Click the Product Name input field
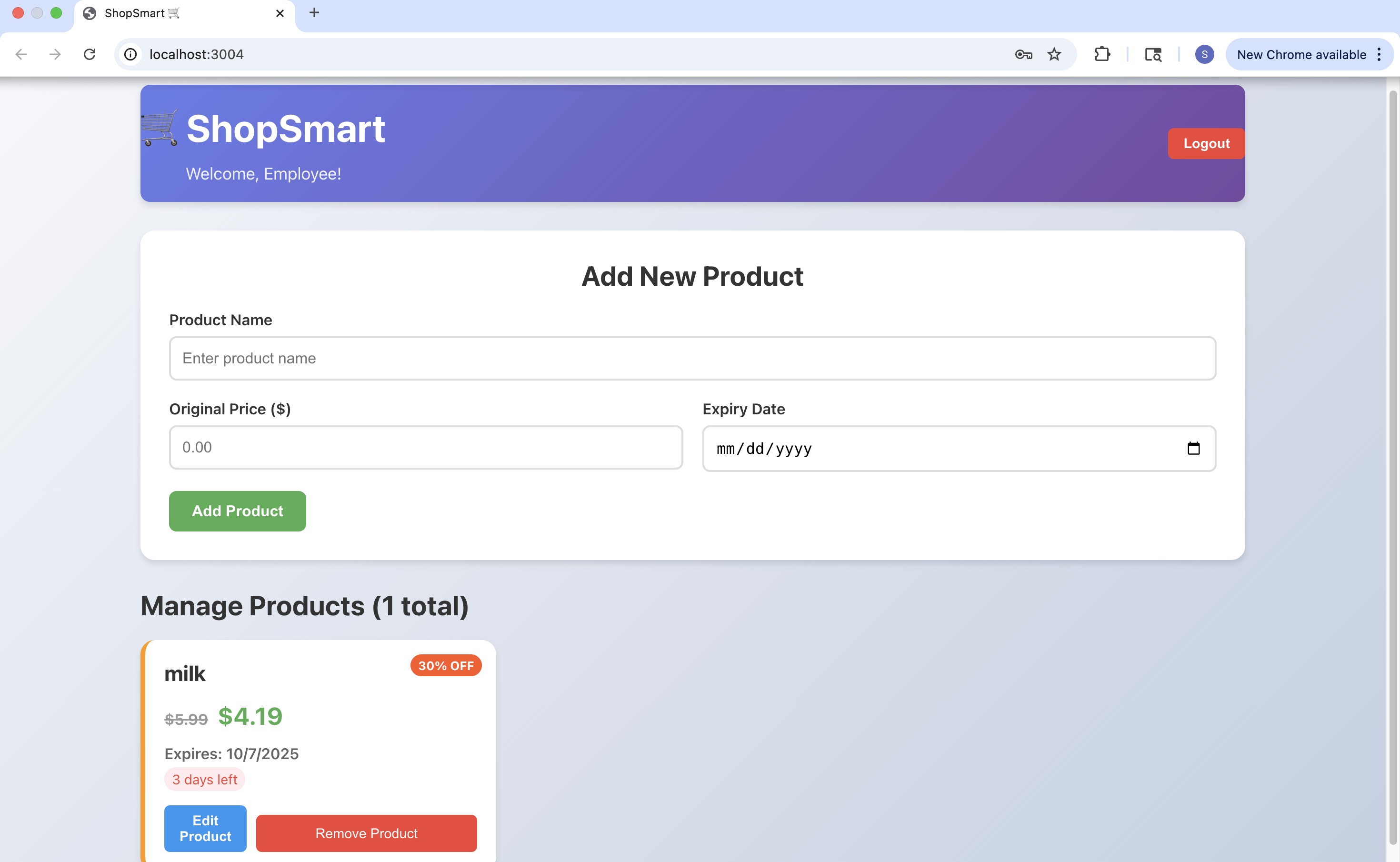Screen dimensions: 1400x862 (692, 359)
